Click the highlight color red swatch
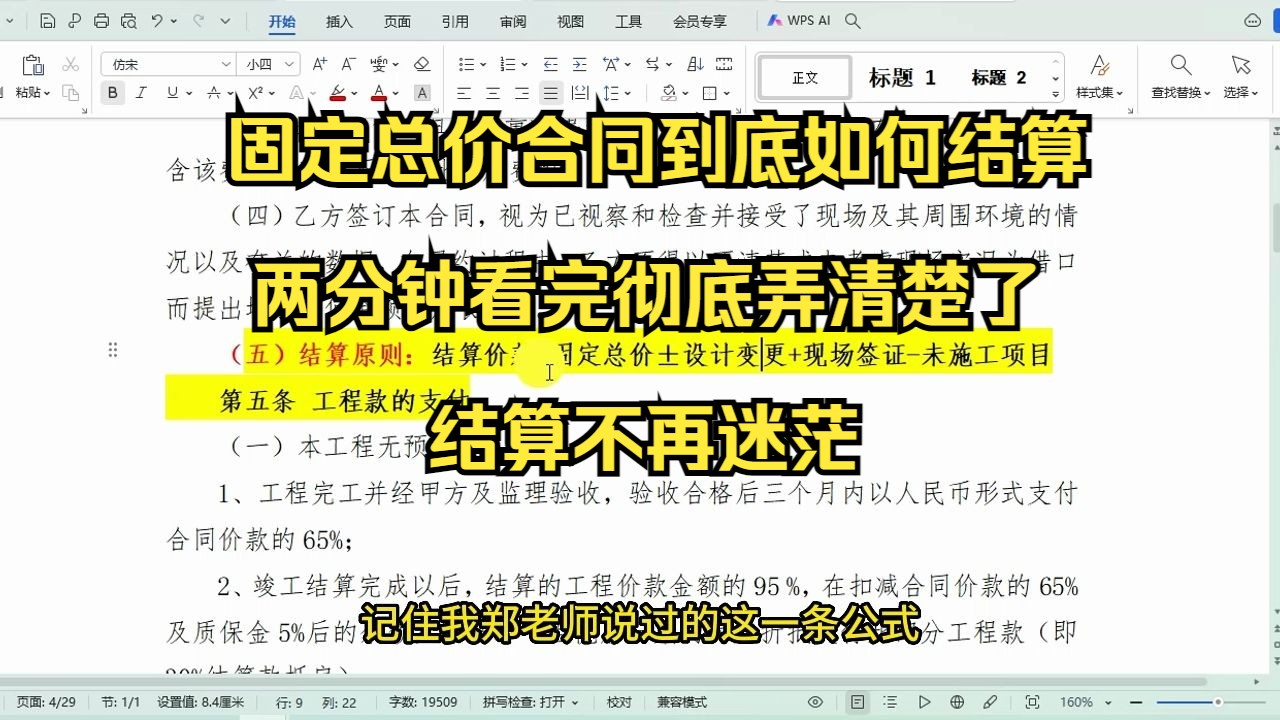 tap(337, 93)
